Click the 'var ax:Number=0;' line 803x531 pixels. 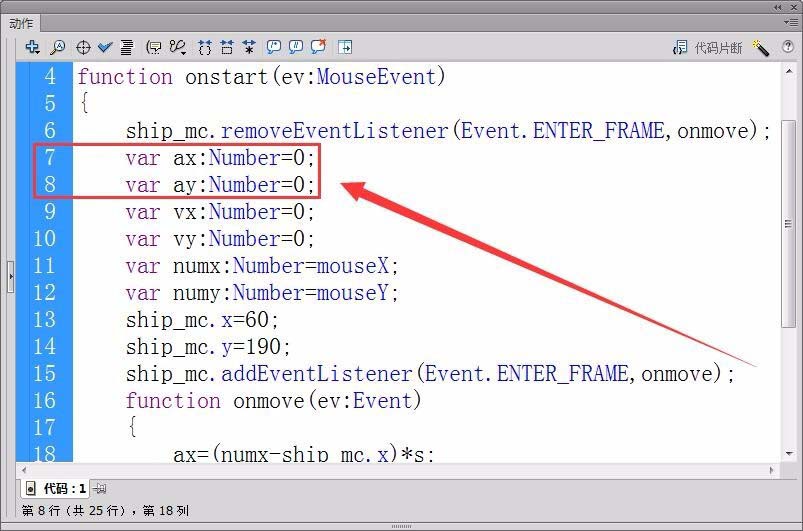220,158
